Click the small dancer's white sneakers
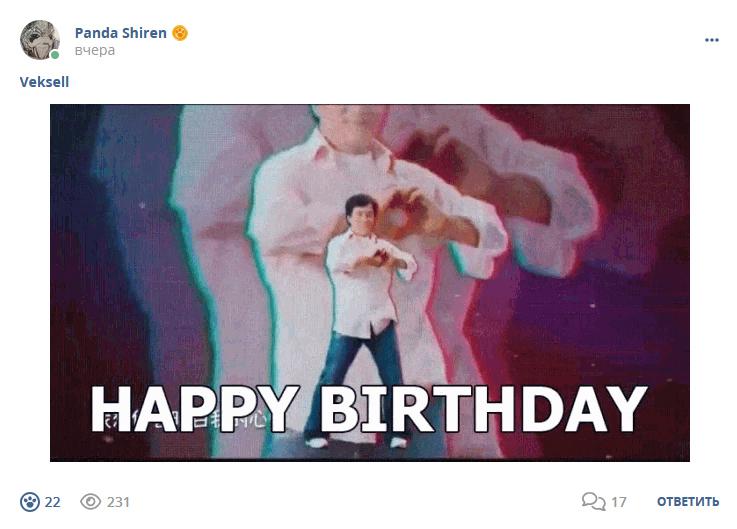 [x=356, y=442]
